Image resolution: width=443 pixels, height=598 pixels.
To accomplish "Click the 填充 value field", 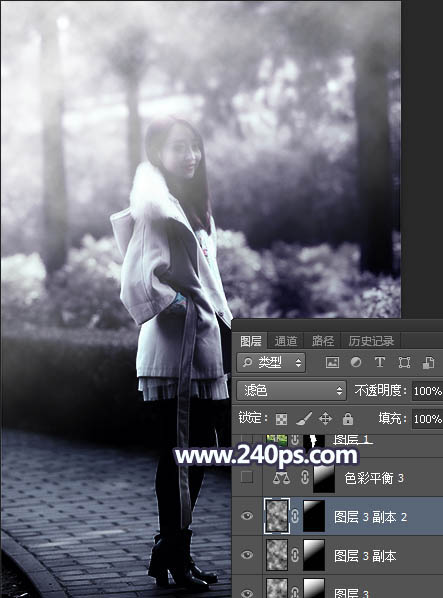I will click(x=427, y=419).
